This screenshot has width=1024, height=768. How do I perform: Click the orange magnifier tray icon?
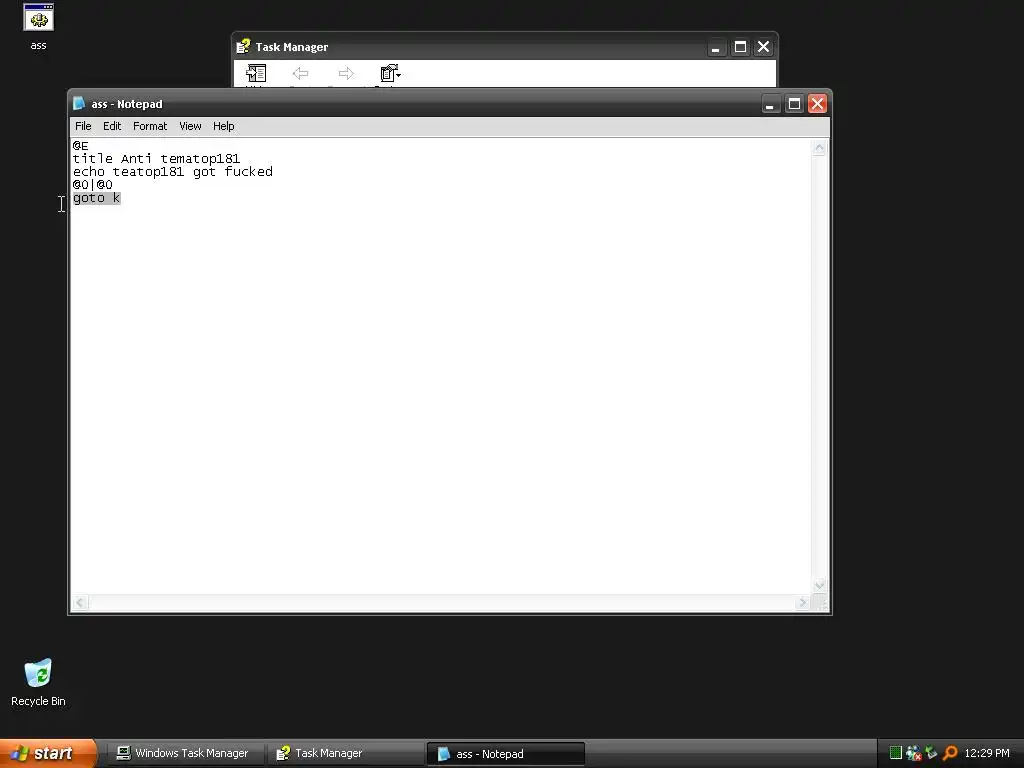point(950,753)
